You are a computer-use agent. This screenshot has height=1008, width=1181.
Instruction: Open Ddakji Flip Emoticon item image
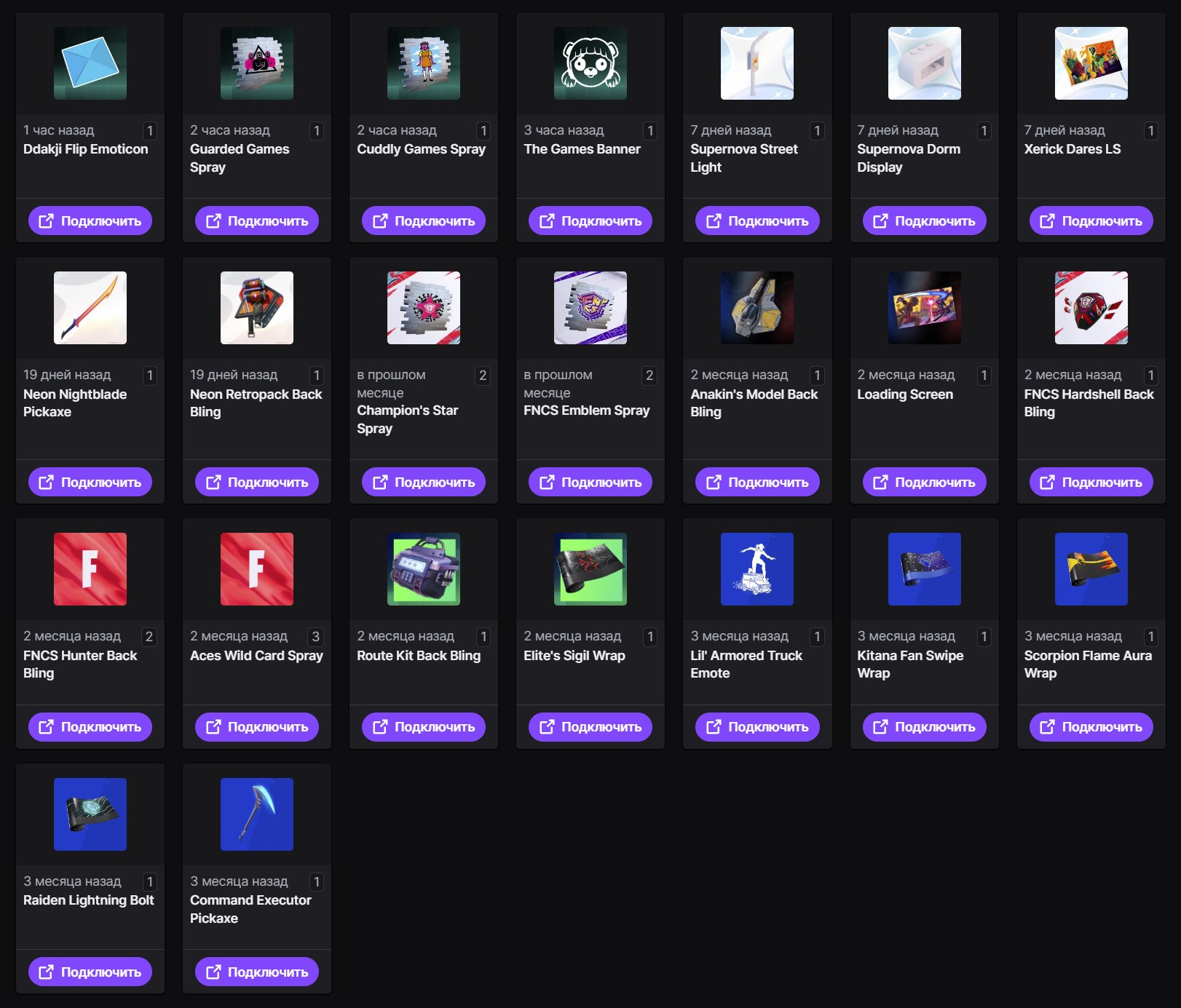coord(90,63)
